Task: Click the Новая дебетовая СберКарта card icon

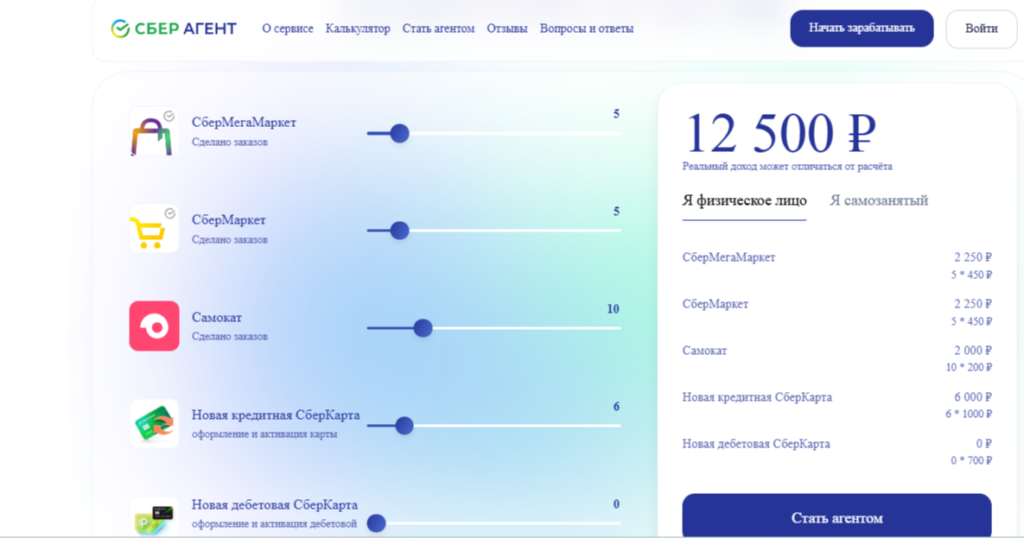Action: [153, 517]
